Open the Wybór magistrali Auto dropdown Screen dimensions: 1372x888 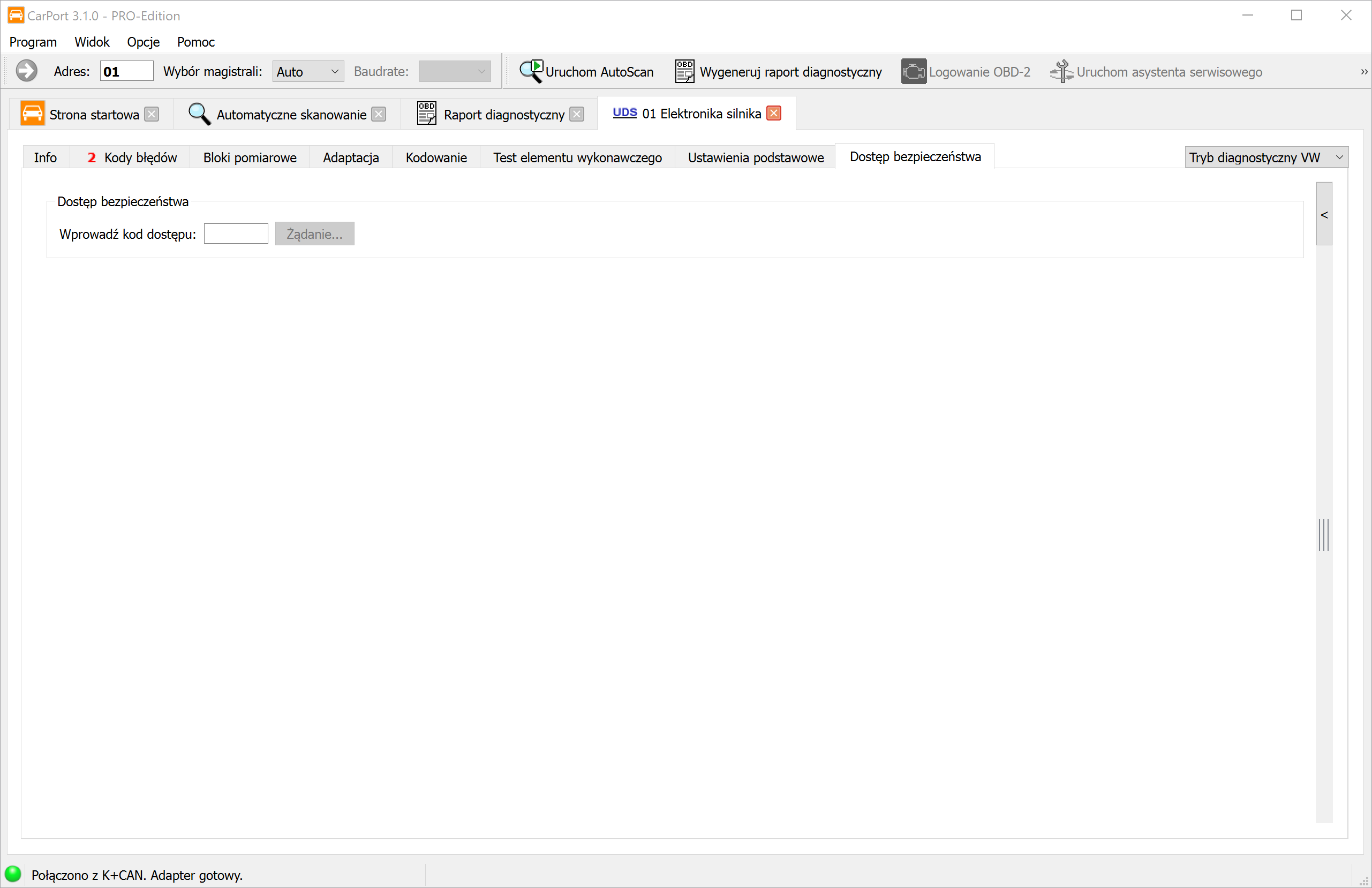[x=308, y=72]
